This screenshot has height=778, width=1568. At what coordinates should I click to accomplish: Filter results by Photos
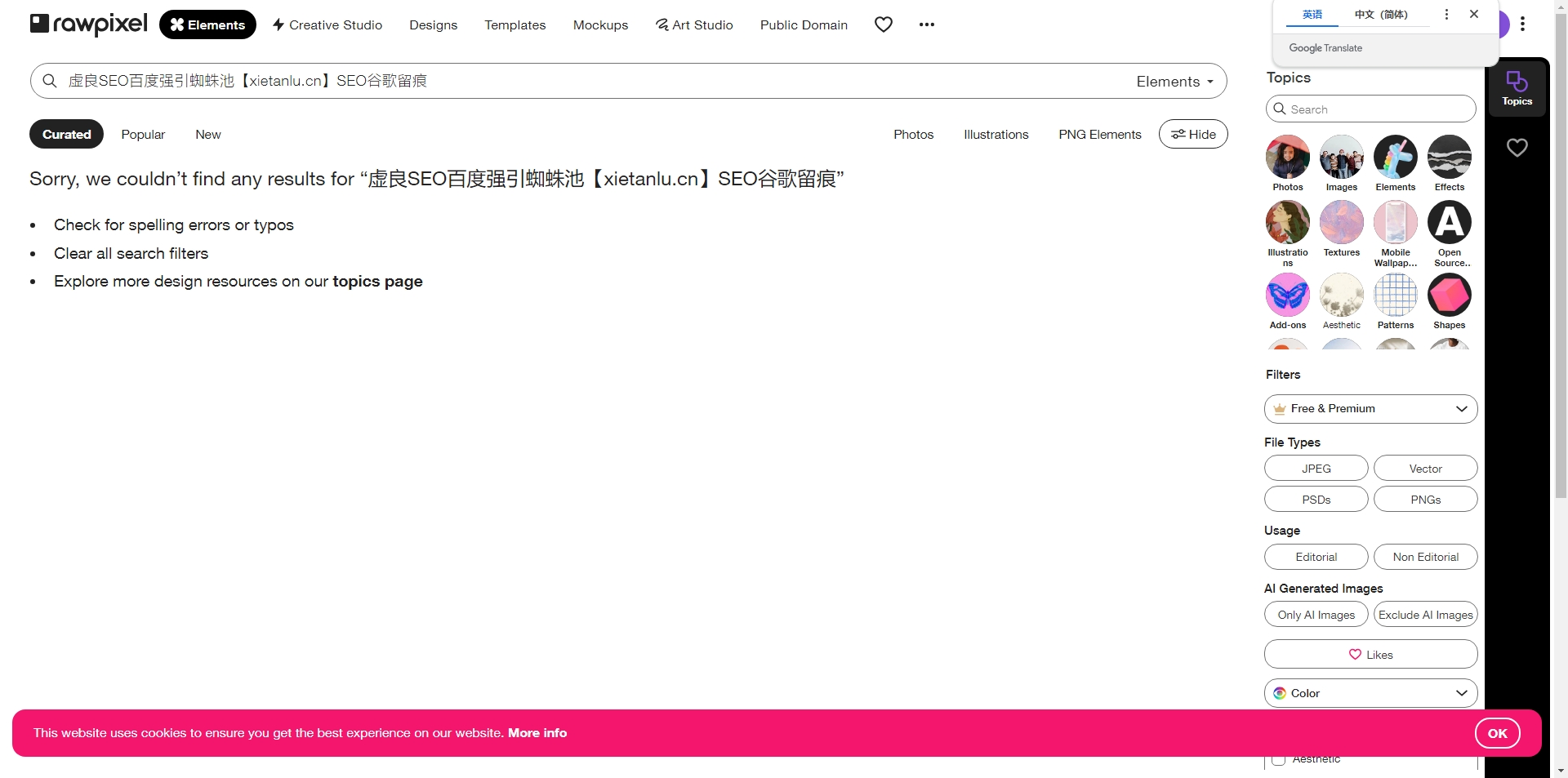[913, 134]
